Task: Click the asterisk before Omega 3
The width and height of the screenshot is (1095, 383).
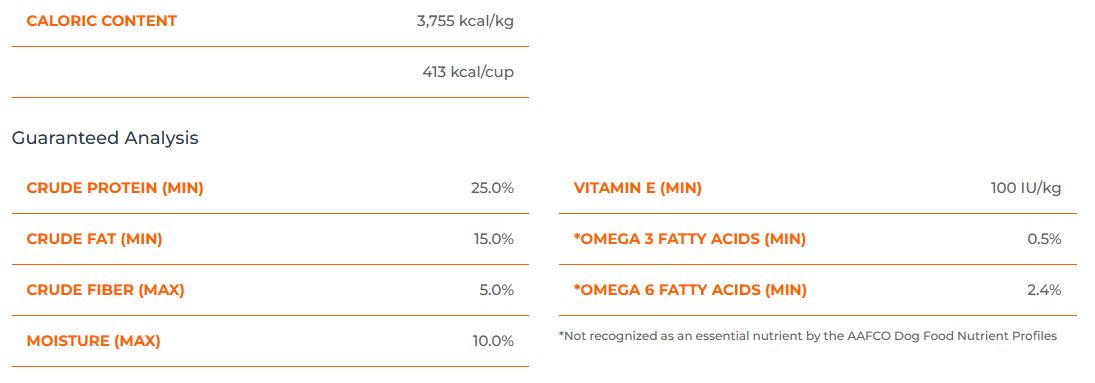Action: [577, 236]
